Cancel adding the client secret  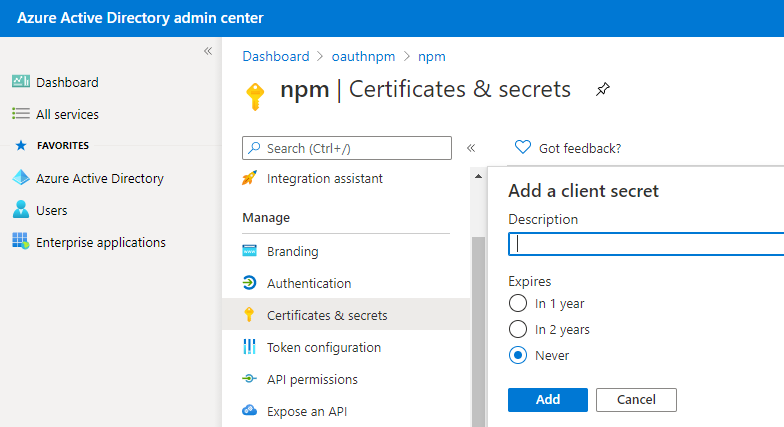pos(636,399)
